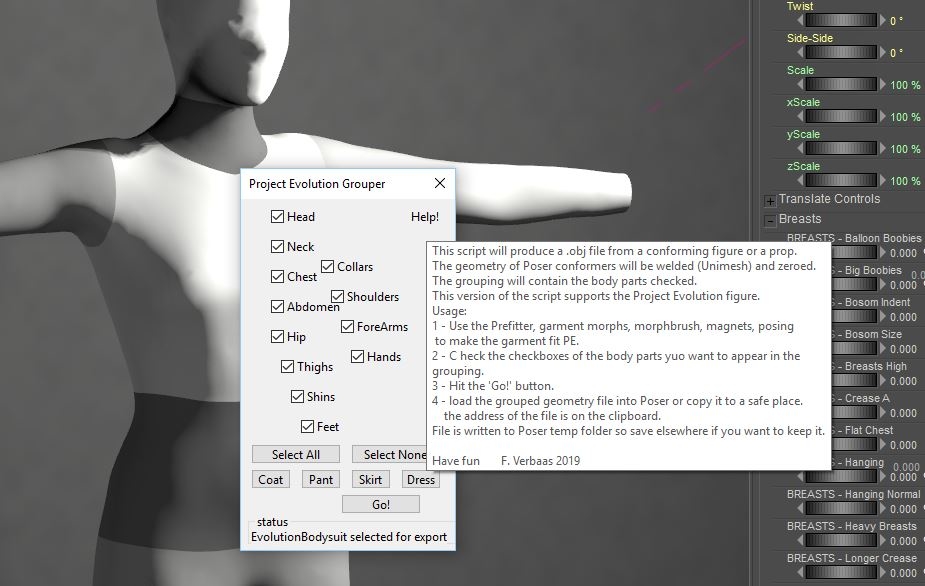
Task: Toggle the Hands checkbox
Action: click(x=357, y=357)
